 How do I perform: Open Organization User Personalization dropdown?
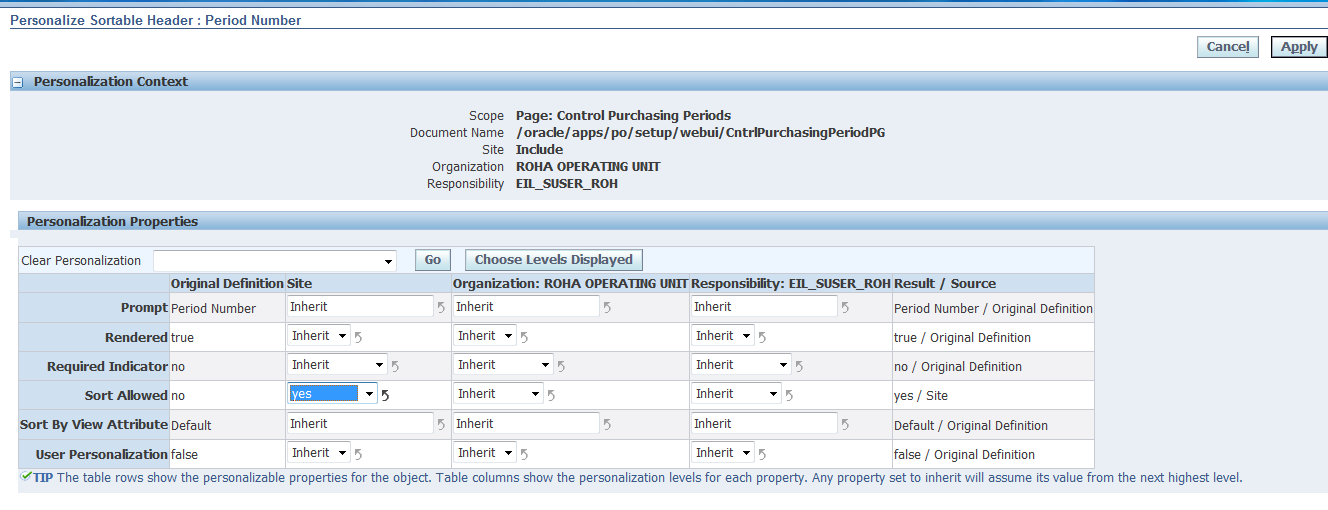click(x=485, y=453)
